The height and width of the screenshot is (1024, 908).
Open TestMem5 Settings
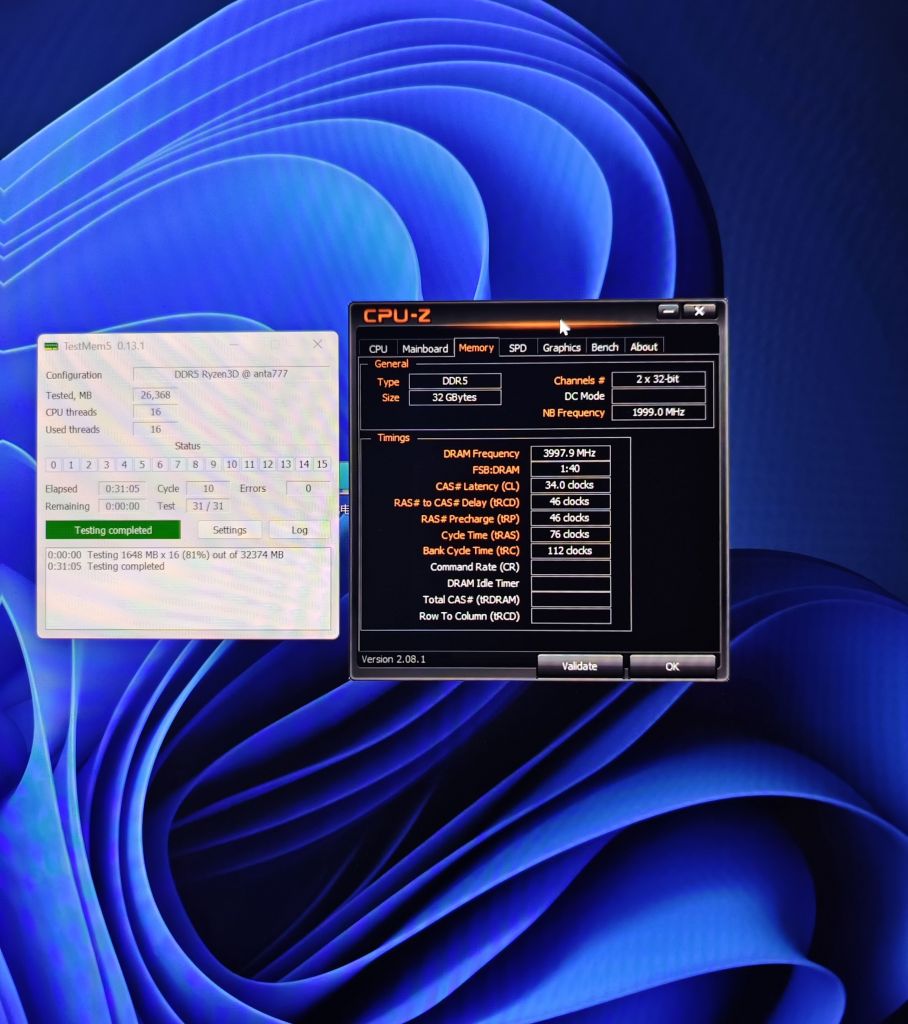[229, 529]
